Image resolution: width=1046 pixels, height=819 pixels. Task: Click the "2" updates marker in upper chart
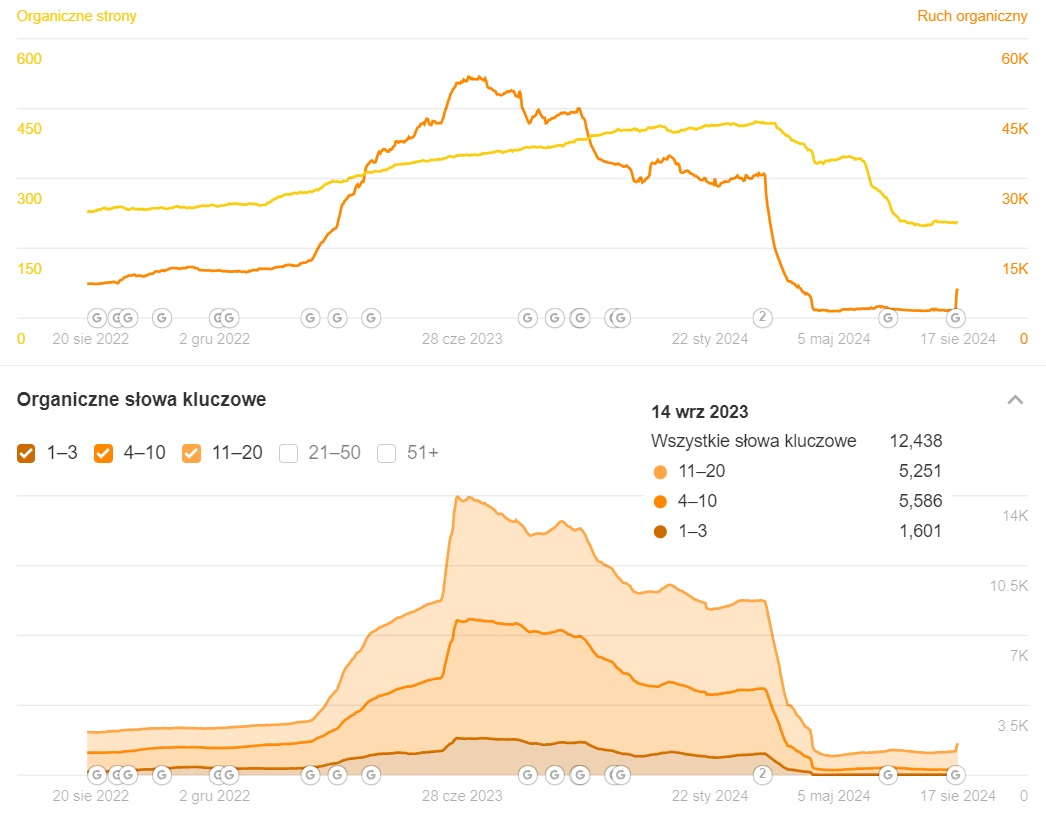tap(763, 318)
